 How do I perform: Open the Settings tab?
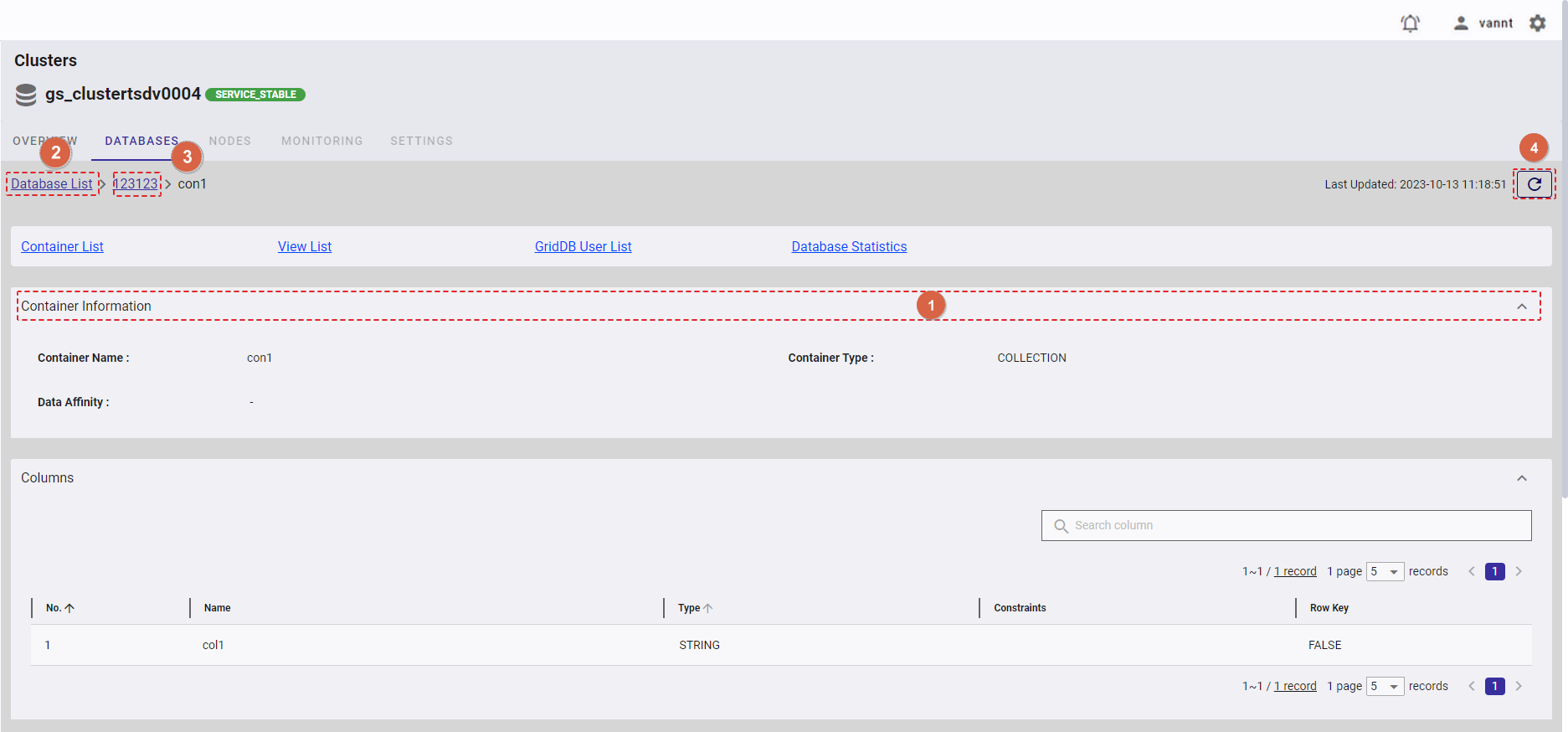421,141
